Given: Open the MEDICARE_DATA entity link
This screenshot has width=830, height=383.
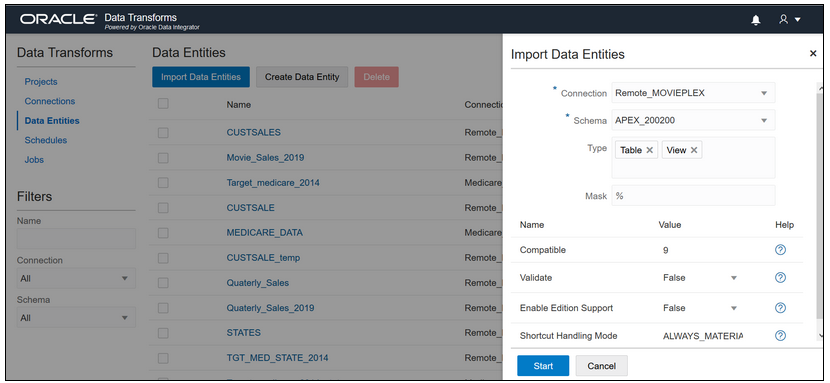Looking at the screenshot, I should coord(265,233).
